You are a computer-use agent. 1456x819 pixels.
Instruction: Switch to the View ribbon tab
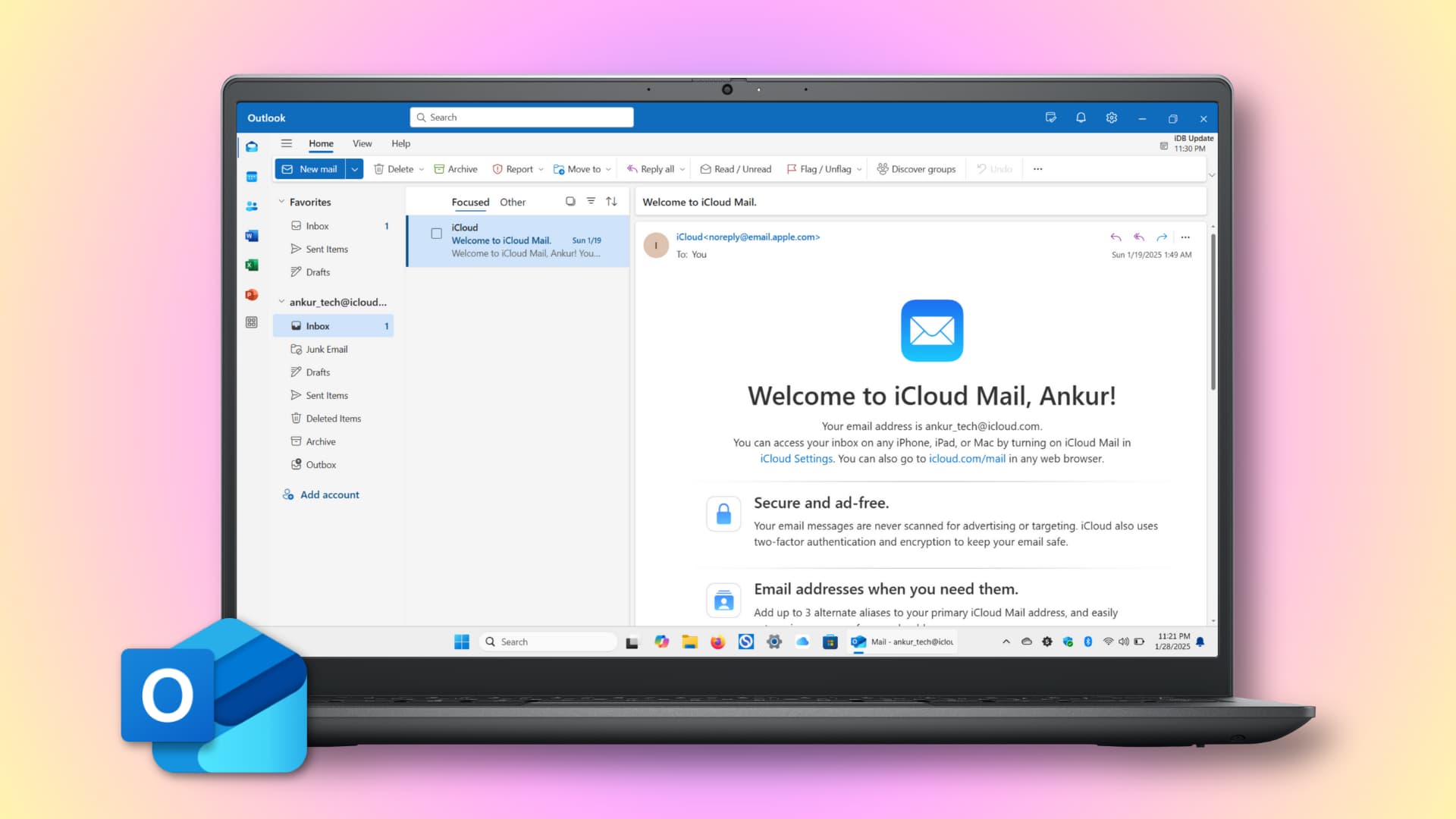click(362, 143)
